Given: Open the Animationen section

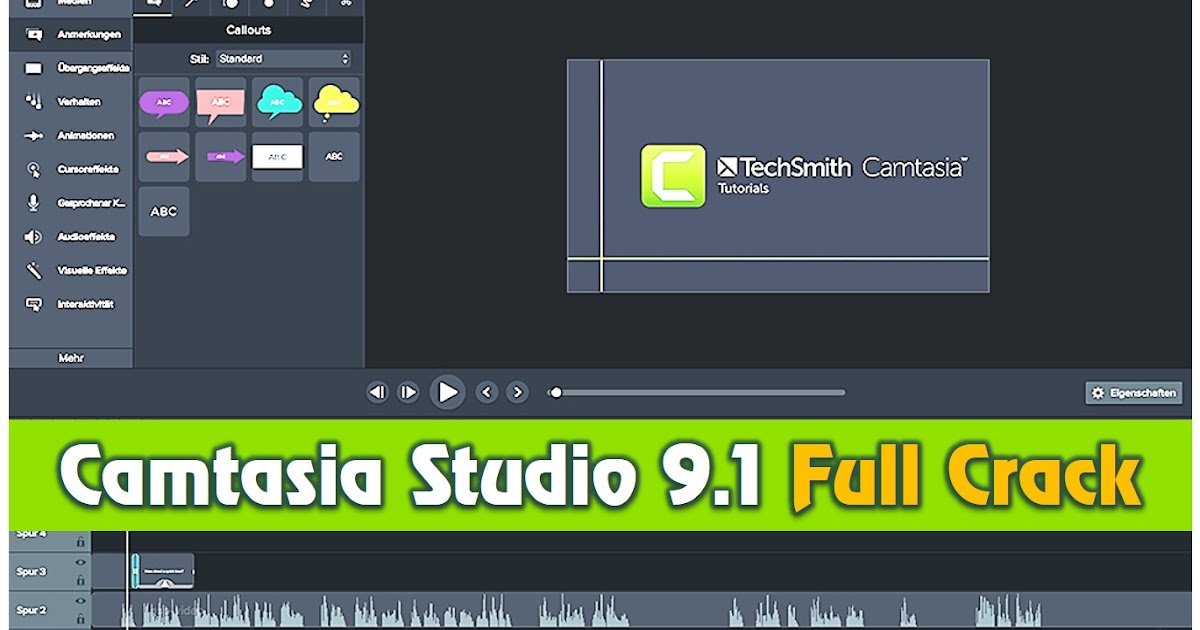Looking at the screenshot, I should pos(70,136).
